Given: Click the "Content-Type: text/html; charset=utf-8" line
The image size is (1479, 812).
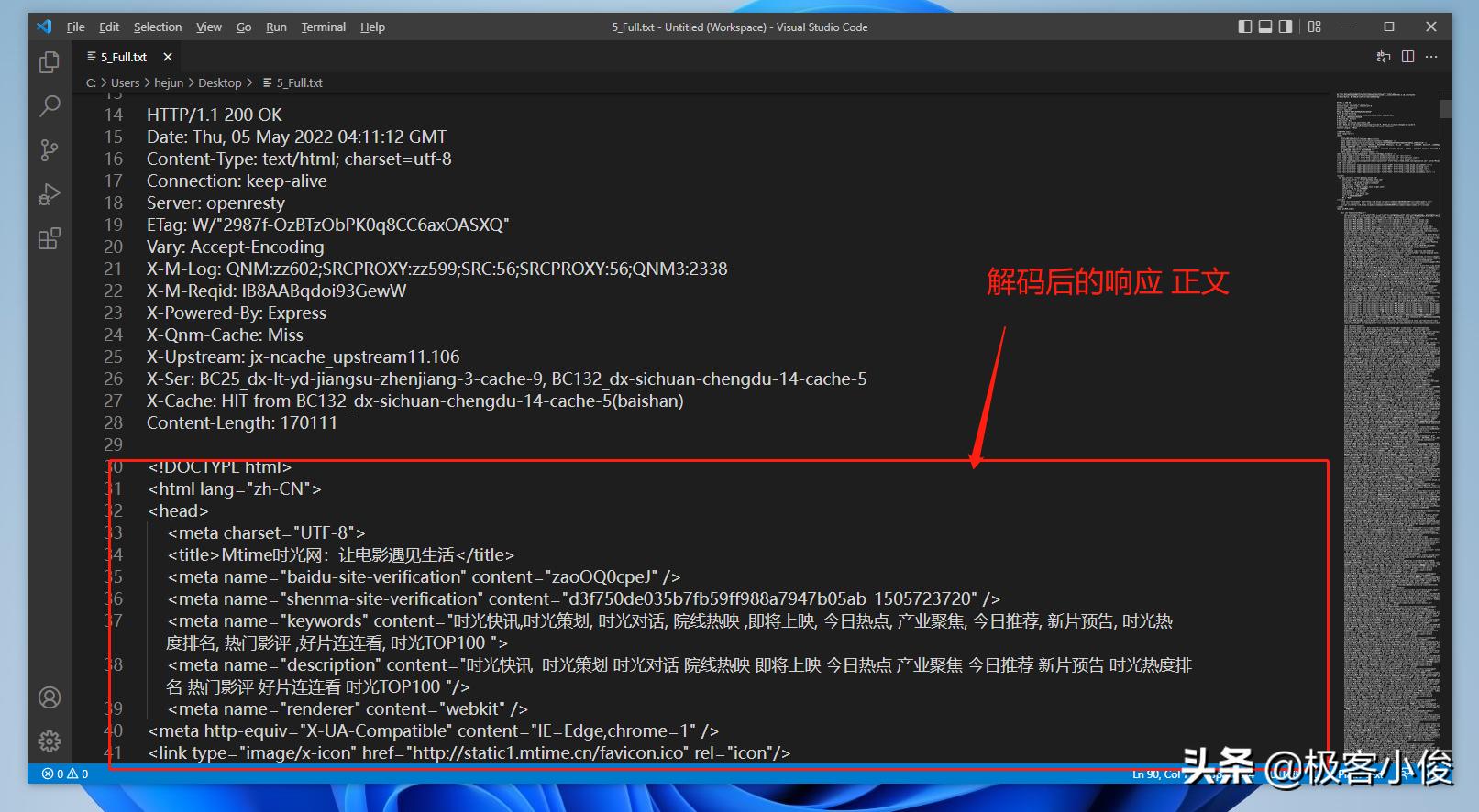Looking at the screenshot, I should coord(299,159).
